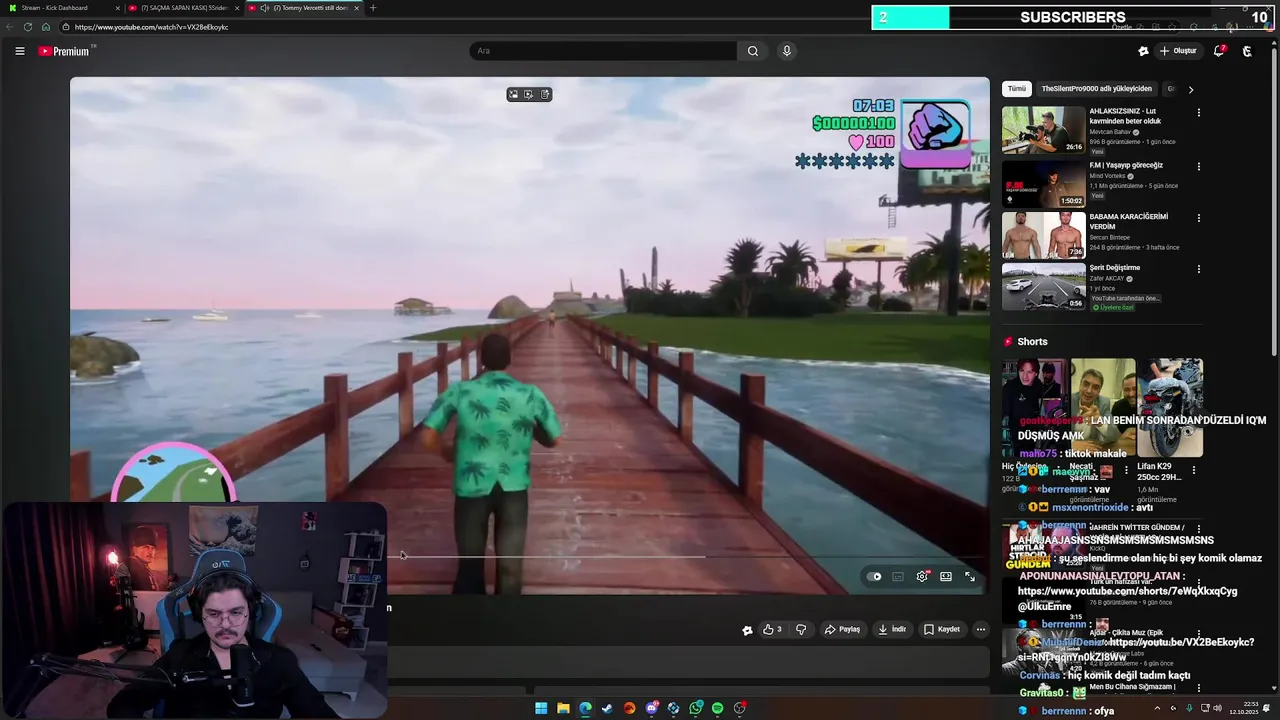Go to YouTube Premium home logo

[x=66, y=51]
